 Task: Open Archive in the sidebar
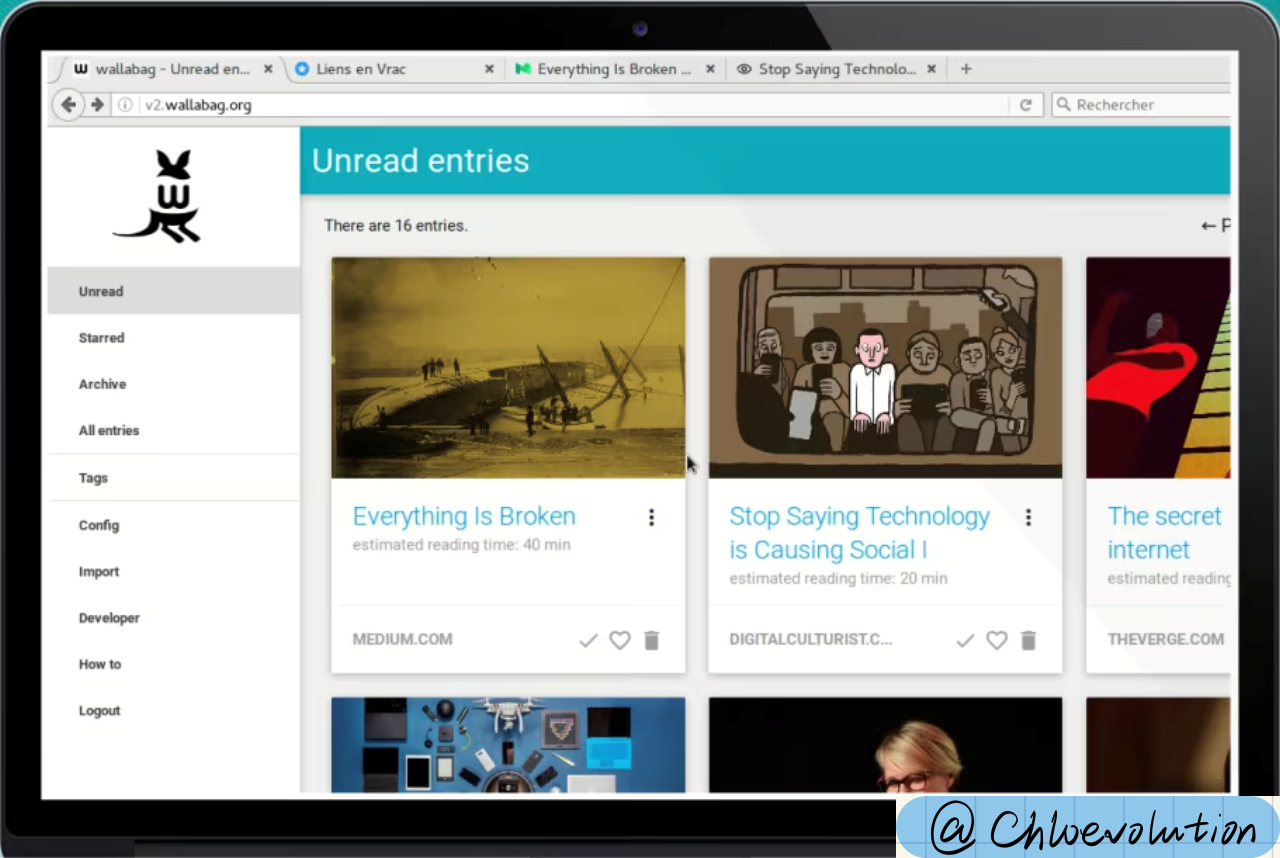point(173,384)
